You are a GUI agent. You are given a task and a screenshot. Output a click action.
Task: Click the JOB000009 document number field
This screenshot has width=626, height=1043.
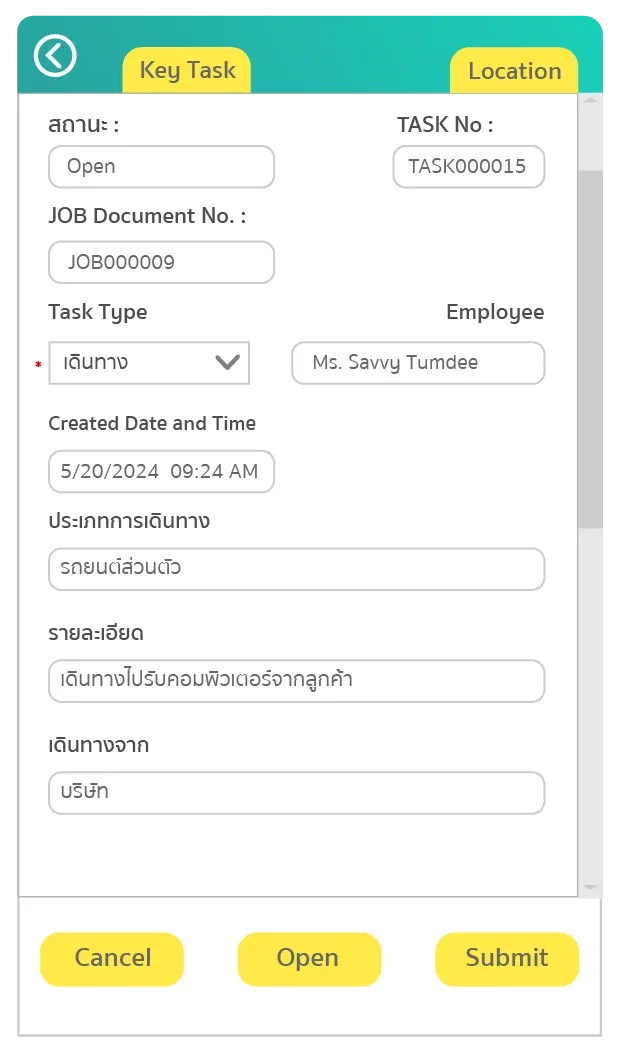161,262
